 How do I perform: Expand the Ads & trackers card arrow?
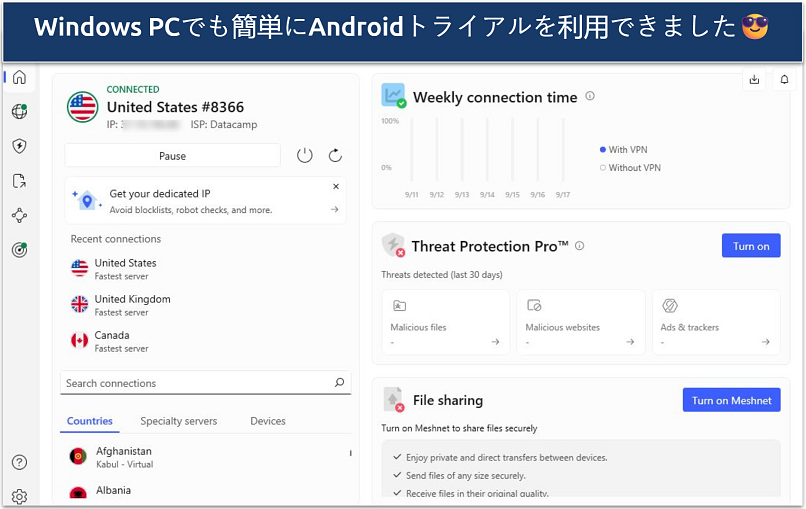(x=765, y=342)
